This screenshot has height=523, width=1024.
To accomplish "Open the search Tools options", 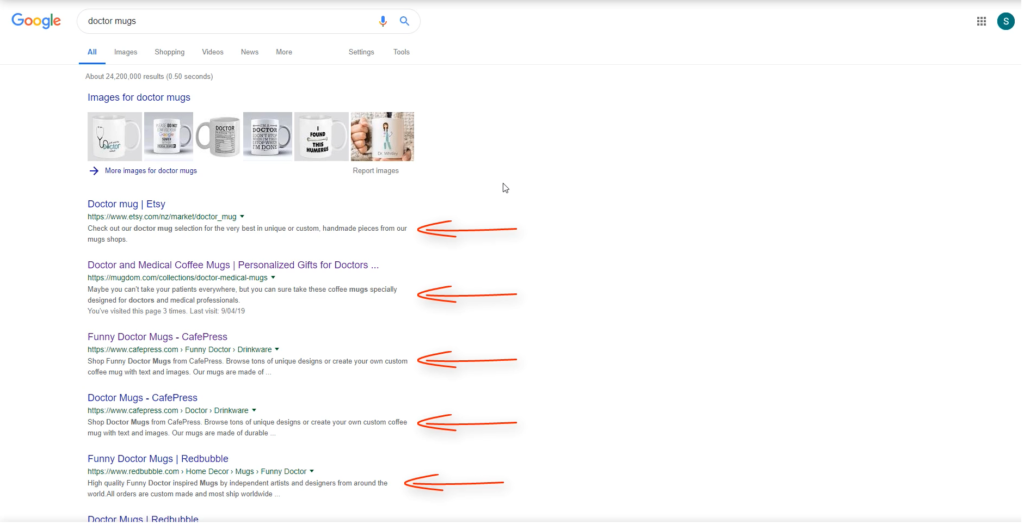I will [x=401, y=52].
